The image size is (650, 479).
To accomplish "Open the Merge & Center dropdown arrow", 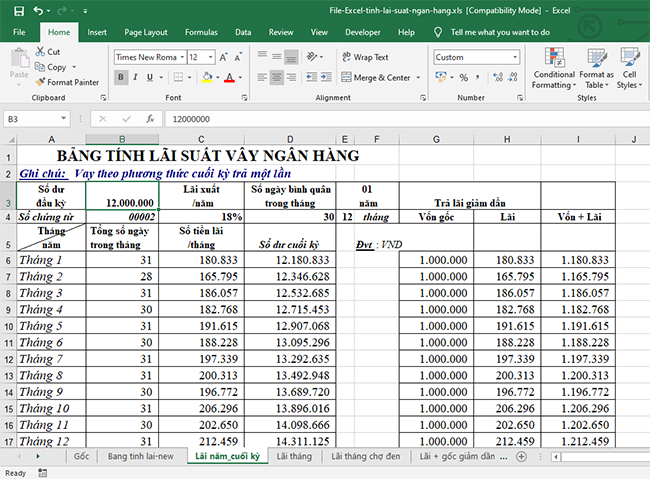I will [x=417, y=77].
